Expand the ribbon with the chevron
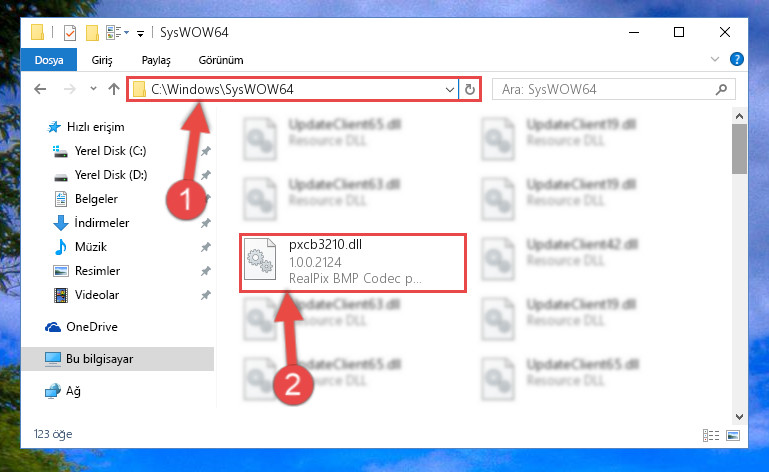769x472 pixels. [715, 59]
